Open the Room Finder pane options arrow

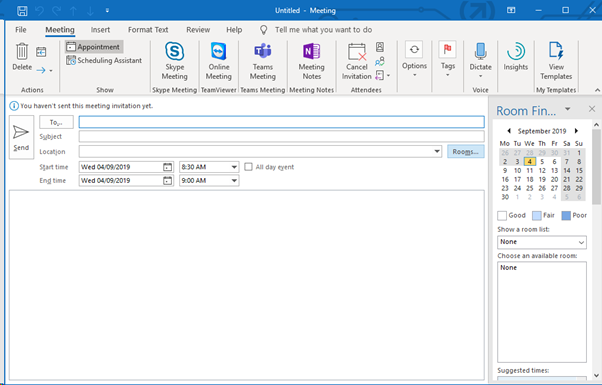pos(567,109)
